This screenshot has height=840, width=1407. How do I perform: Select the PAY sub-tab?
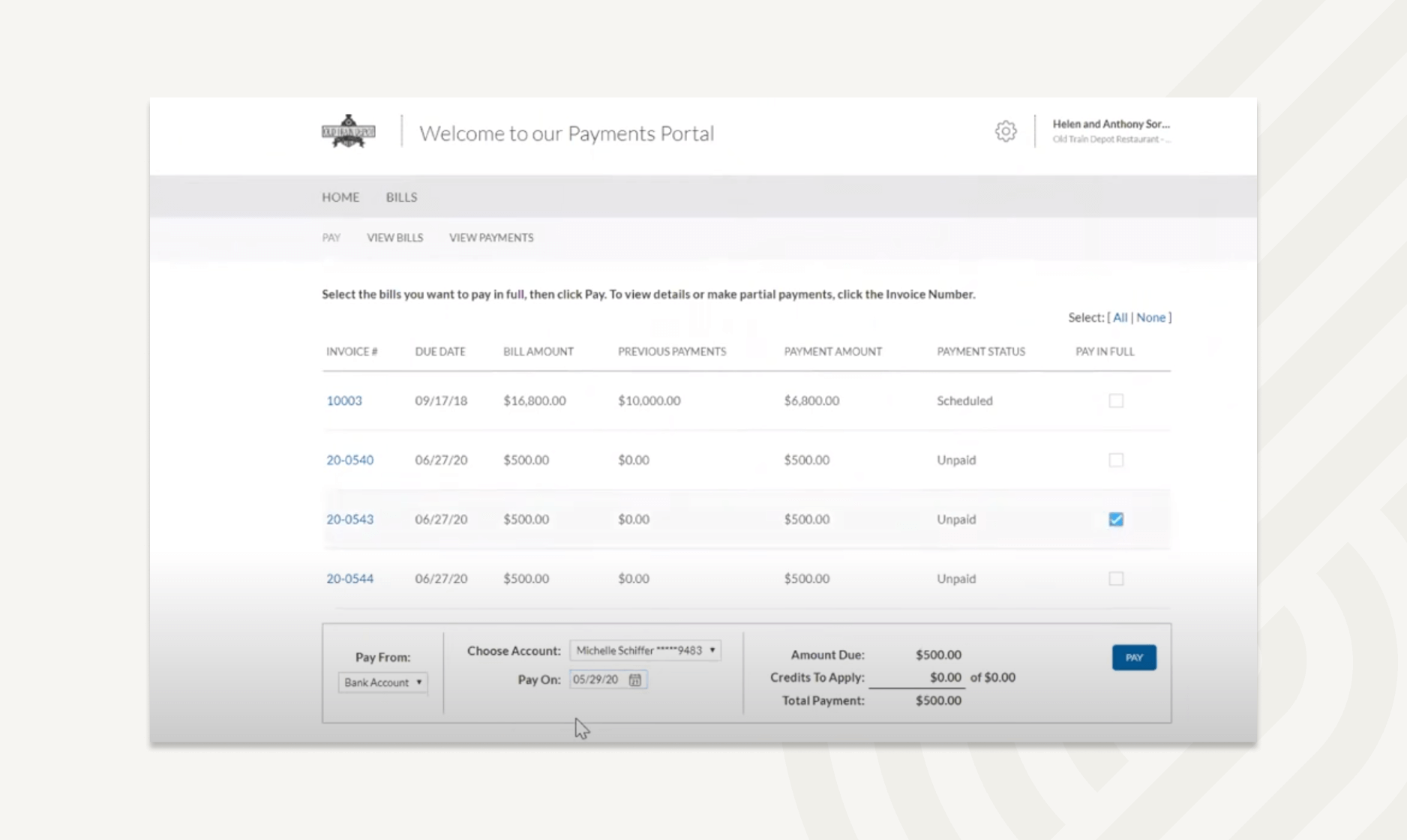[x=331, y=238]
